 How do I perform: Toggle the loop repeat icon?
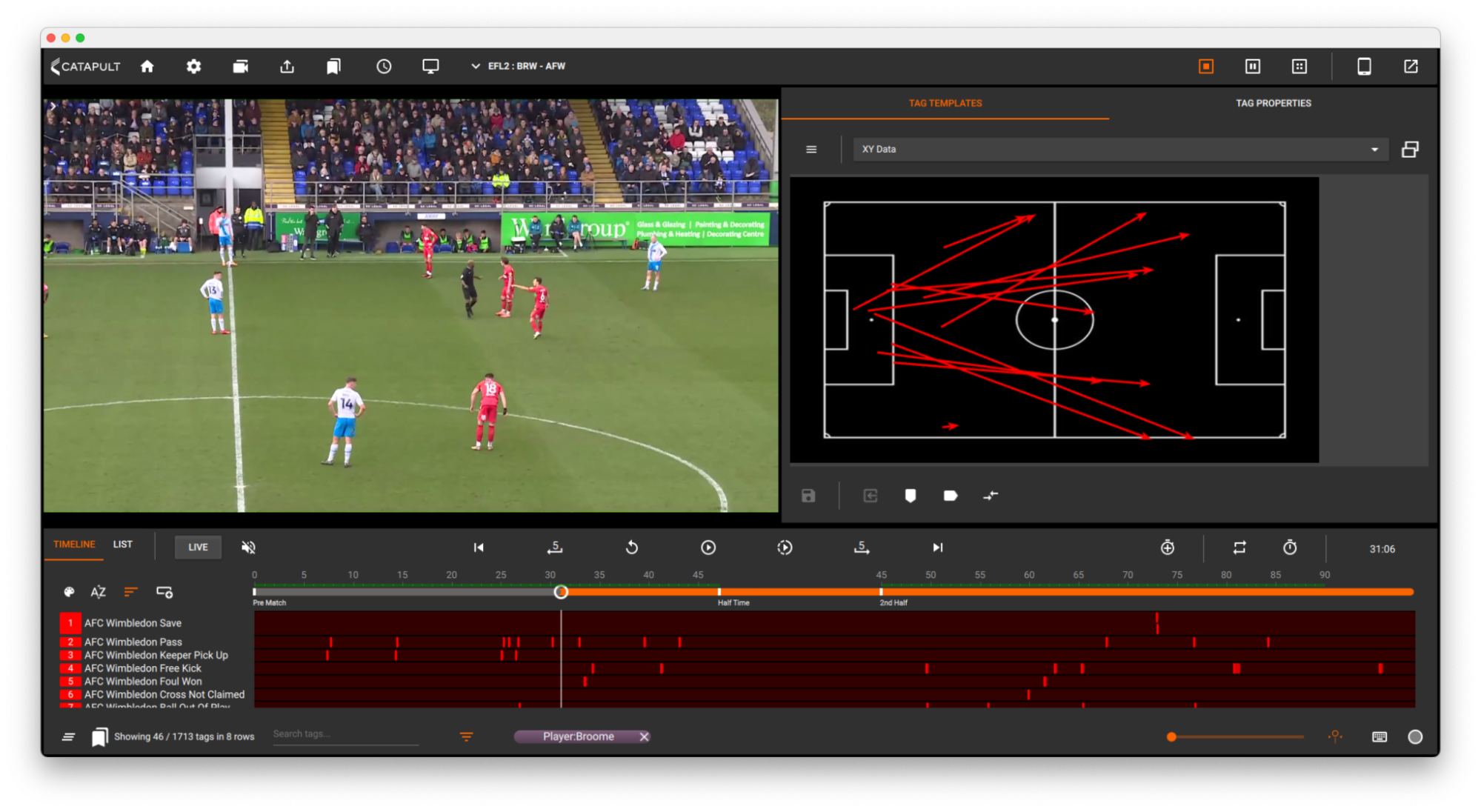point(1239,548)
